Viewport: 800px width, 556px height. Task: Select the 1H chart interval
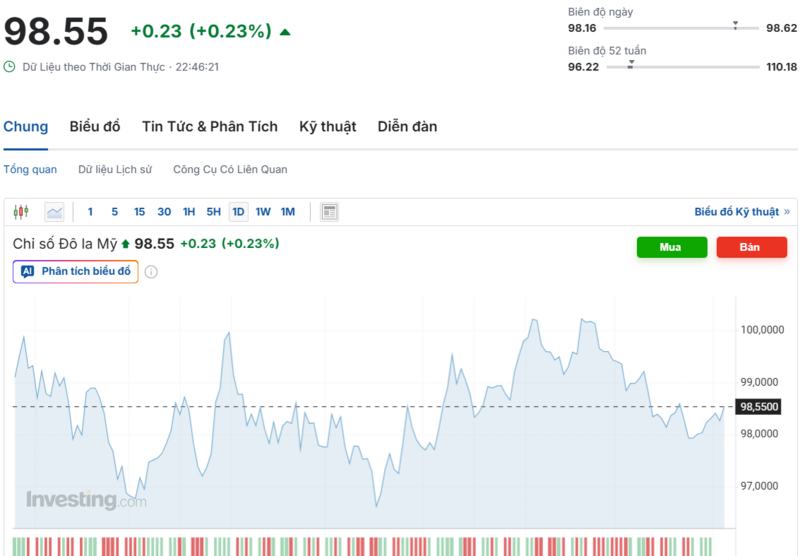click(189, 212)
